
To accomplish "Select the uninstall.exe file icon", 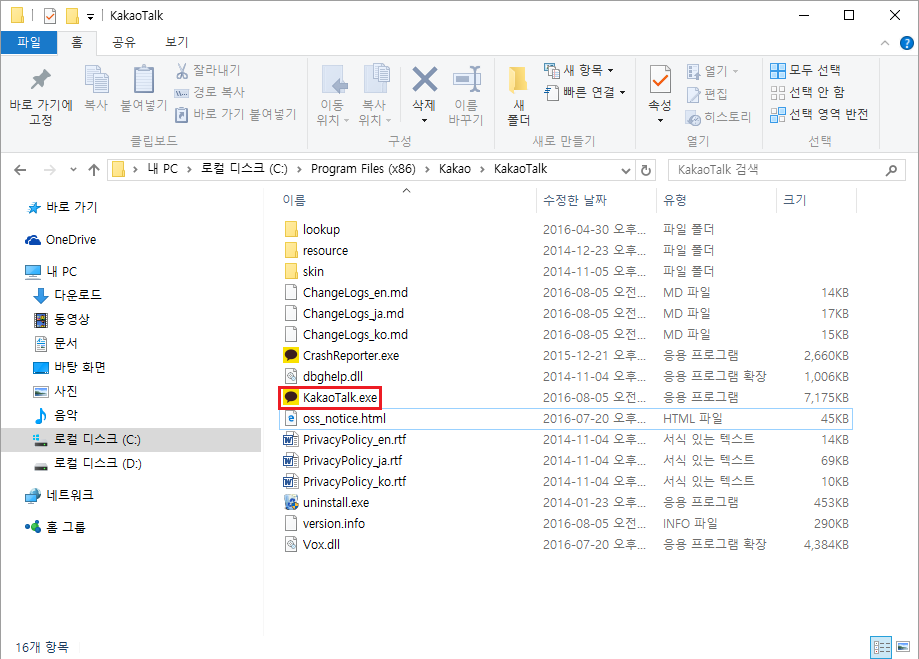I will point(291,502).
